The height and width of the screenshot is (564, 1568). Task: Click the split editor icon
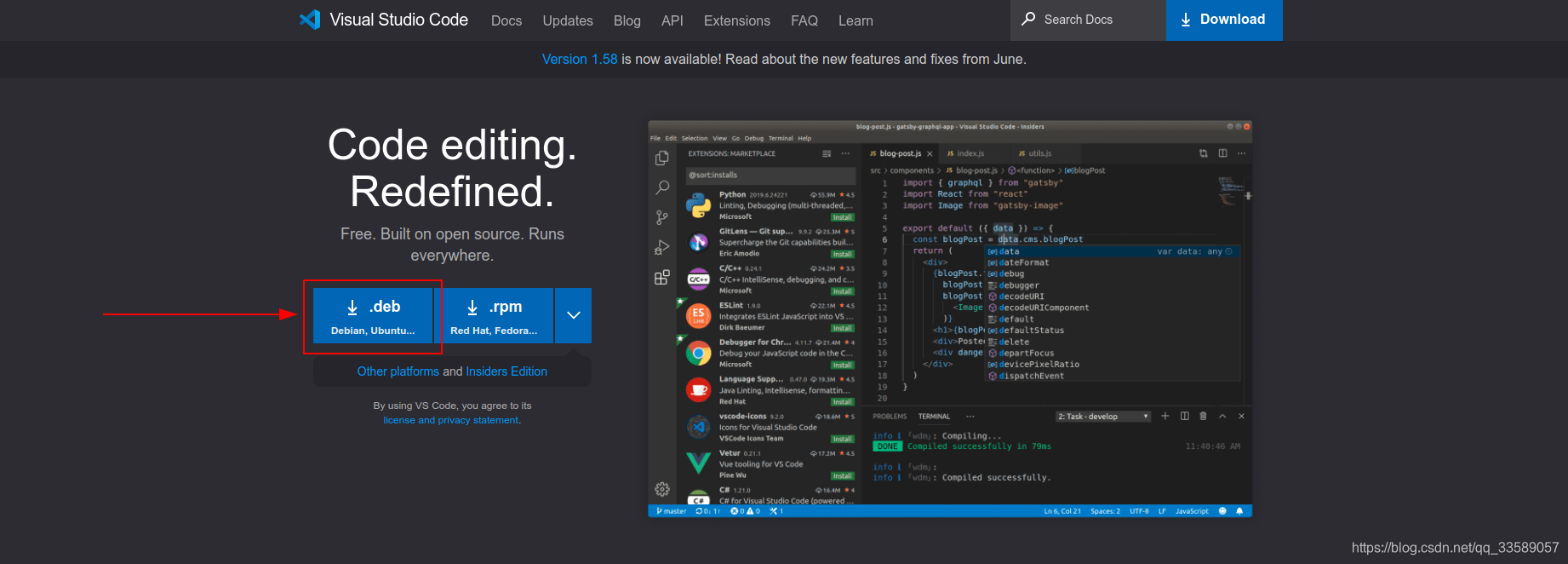coord(1222,153)
